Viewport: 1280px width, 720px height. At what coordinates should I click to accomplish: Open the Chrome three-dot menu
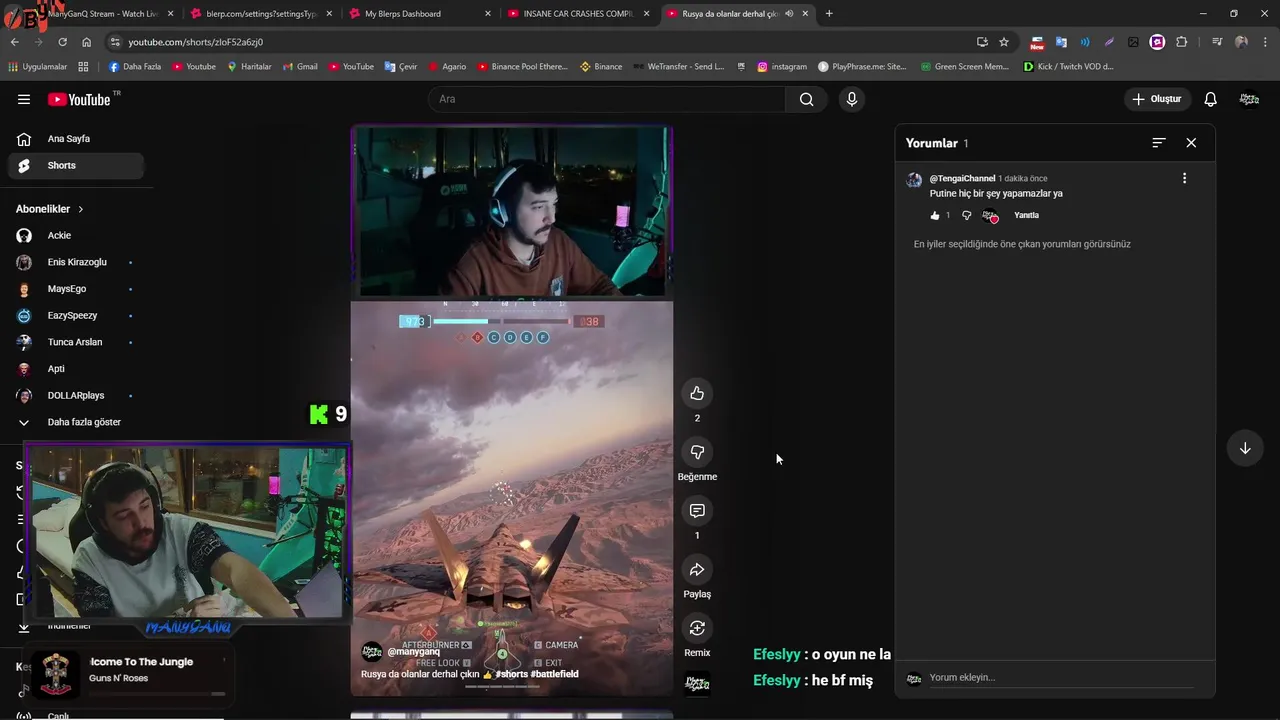click(1265, 42)
